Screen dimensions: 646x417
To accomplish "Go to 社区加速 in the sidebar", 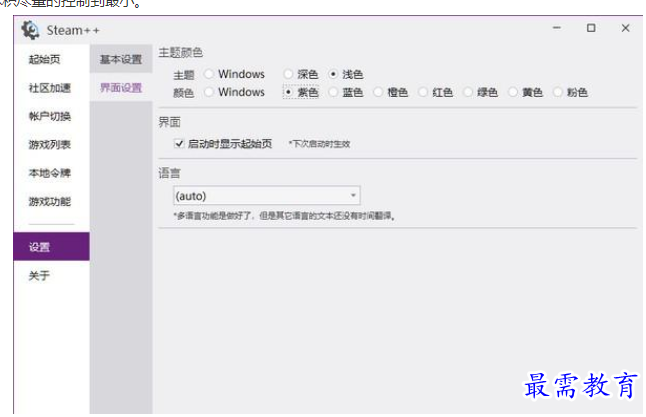I will tap(50, 88).
